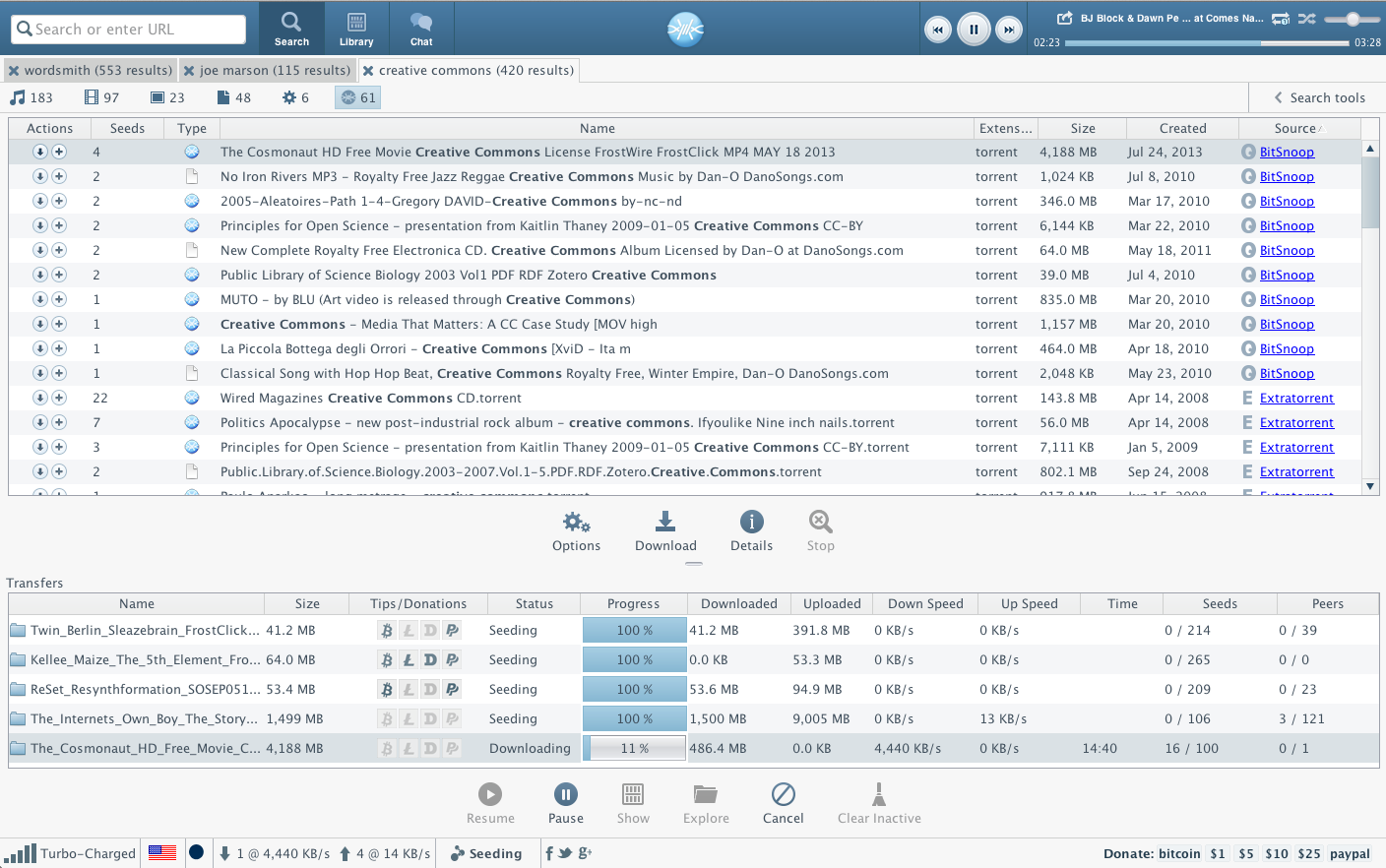Open BitSnoop link for MUTO result
The image size is (1386, 868).
tap(1287, 299)
